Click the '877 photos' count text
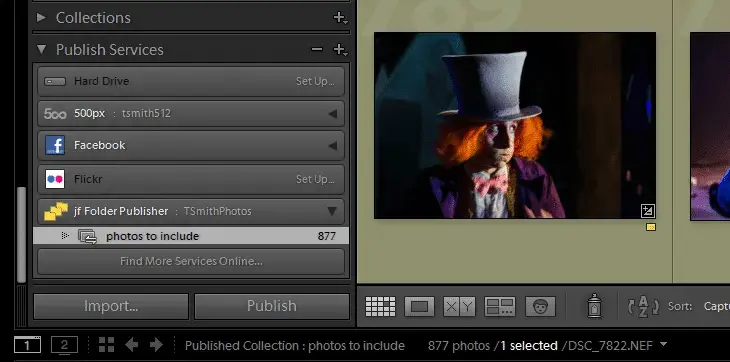The width and height of the screenshot is (730, 362). click(x=459, y=346)
